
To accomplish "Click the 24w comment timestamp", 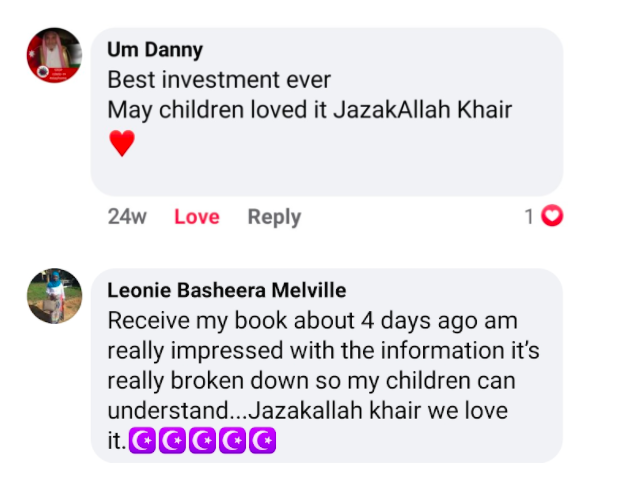I will pos(127,217).
